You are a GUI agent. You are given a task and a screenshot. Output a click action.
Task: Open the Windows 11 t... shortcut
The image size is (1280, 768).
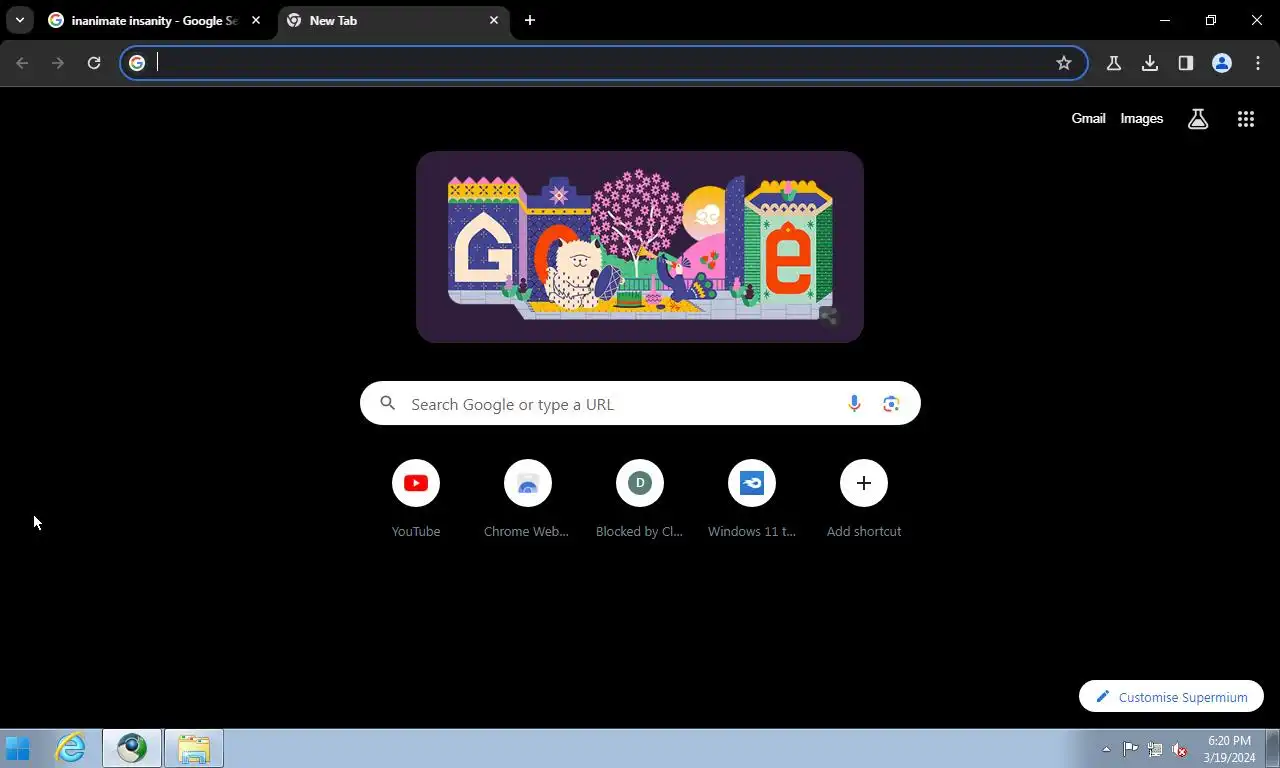pyautogui.click(x=752, y=500)
